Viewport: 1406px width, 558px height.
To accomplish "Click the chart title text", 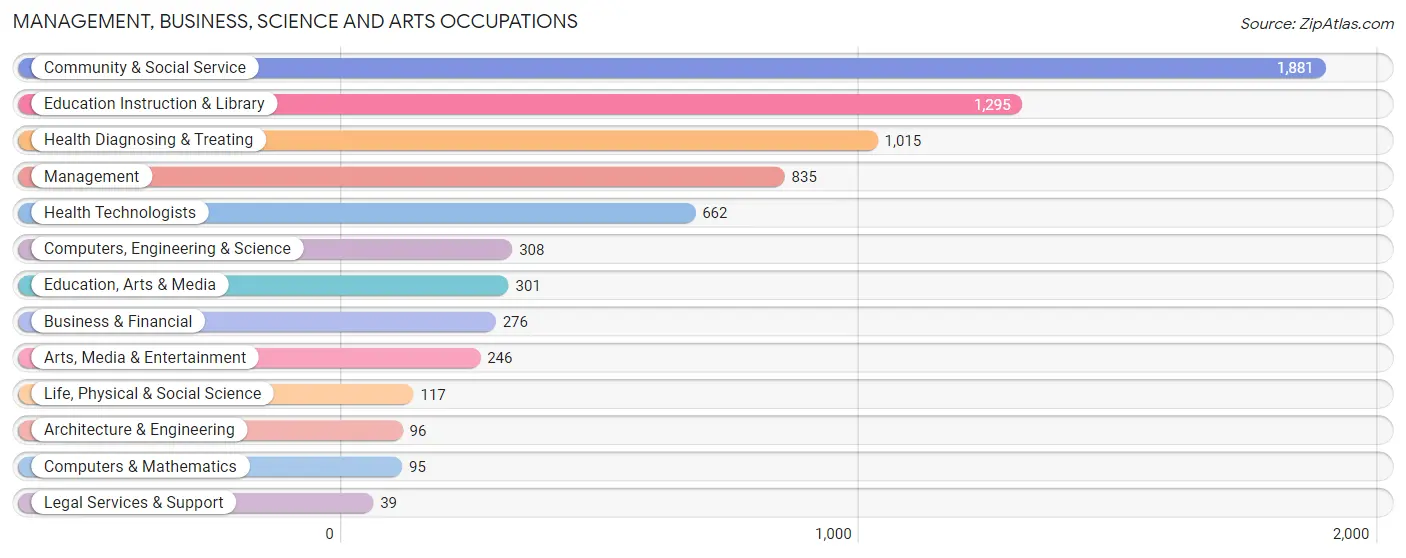I will coord(295,21).
